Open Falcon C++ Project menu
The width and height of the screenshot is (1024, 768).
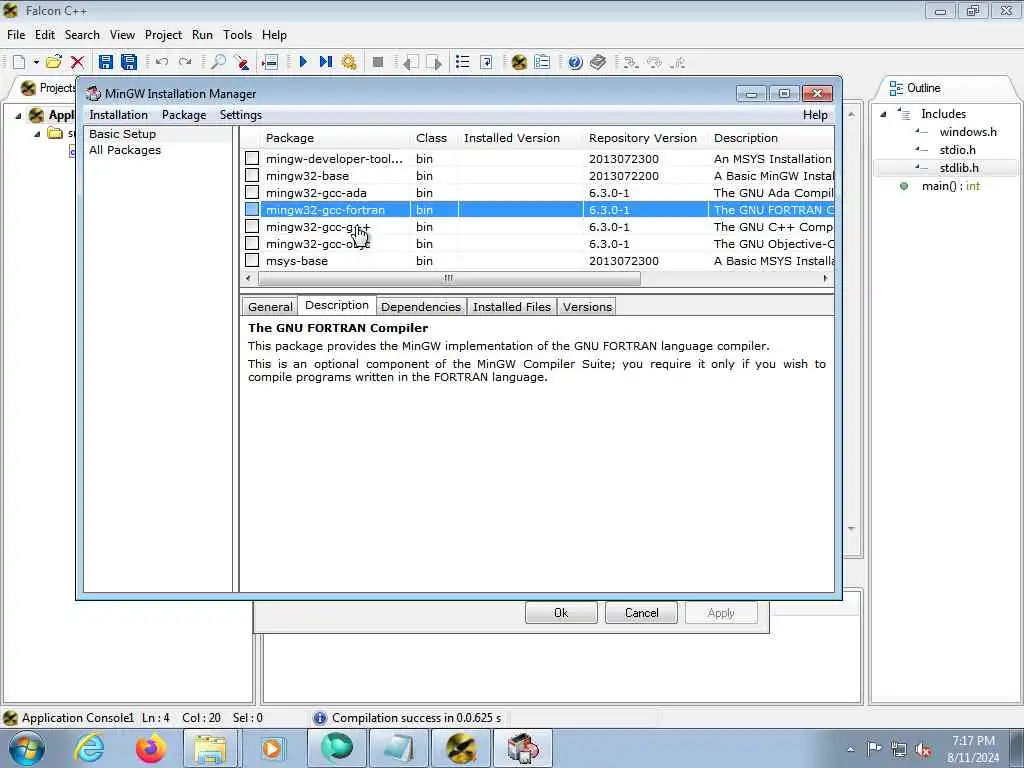(163, 35)
